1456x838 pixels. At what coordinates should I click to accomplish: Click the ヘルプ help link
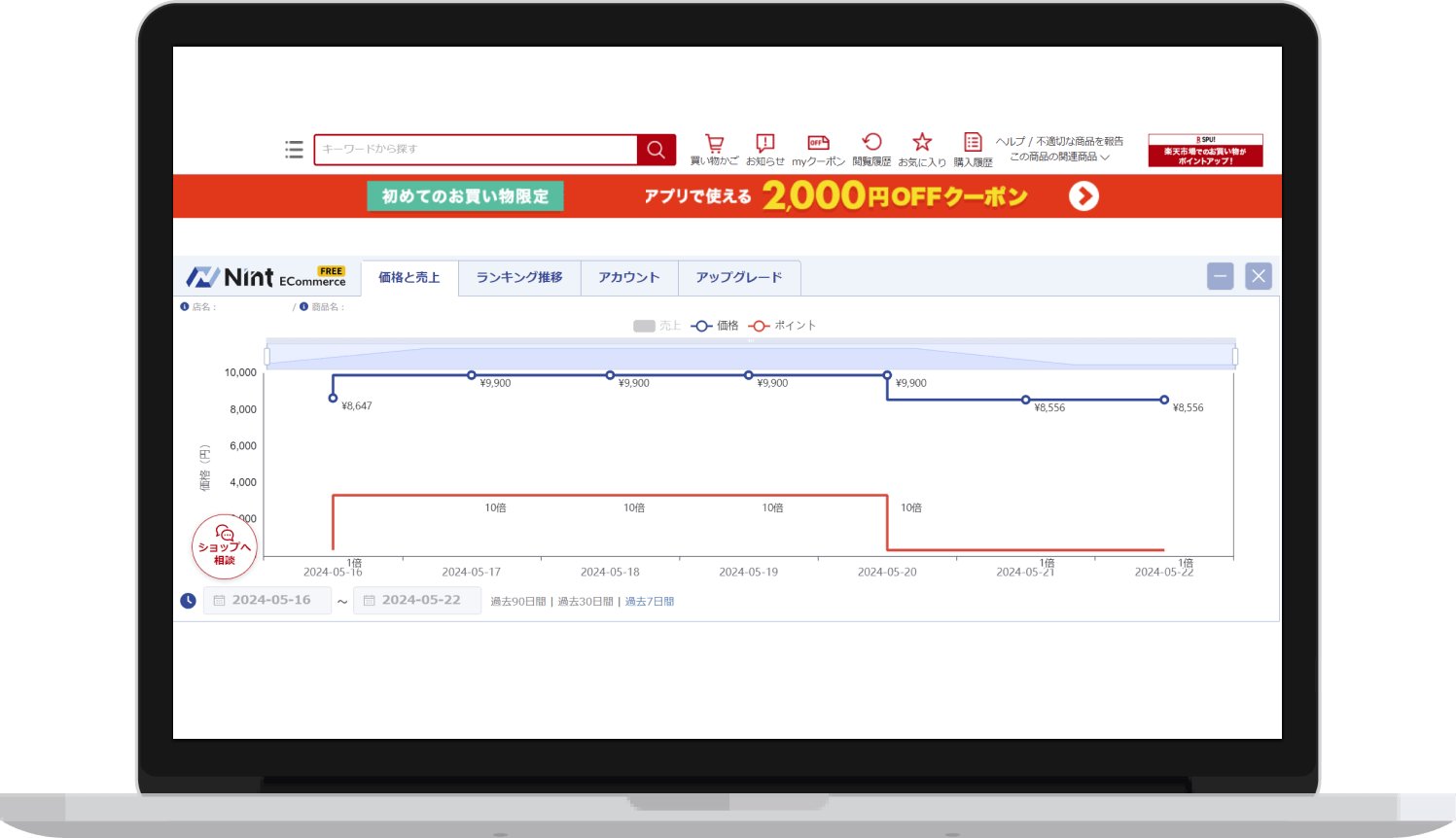click(1011, 141)
